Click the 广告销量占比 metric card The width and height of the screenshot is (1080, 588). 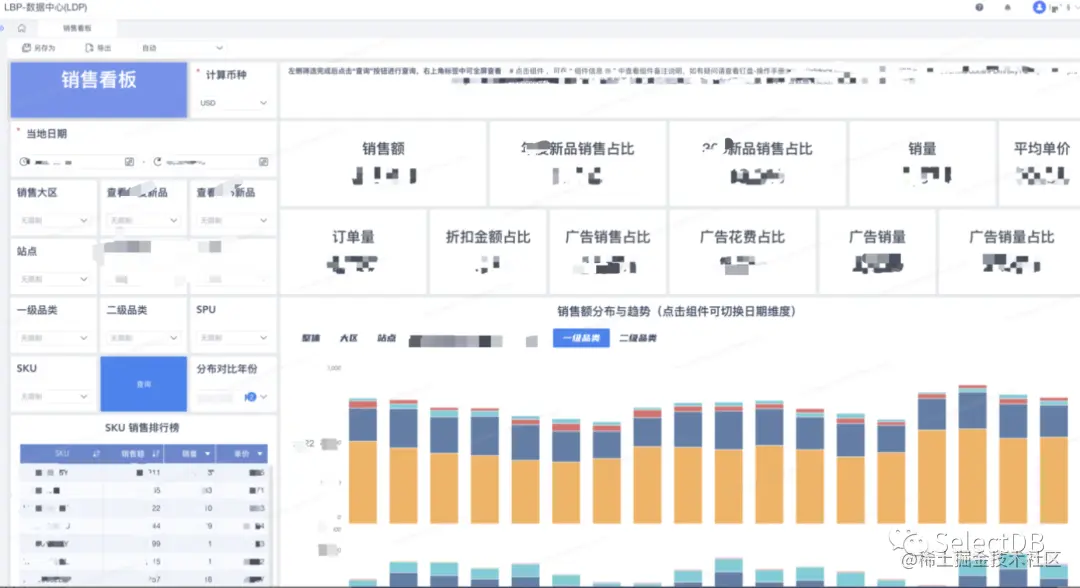pos(1010,252)
